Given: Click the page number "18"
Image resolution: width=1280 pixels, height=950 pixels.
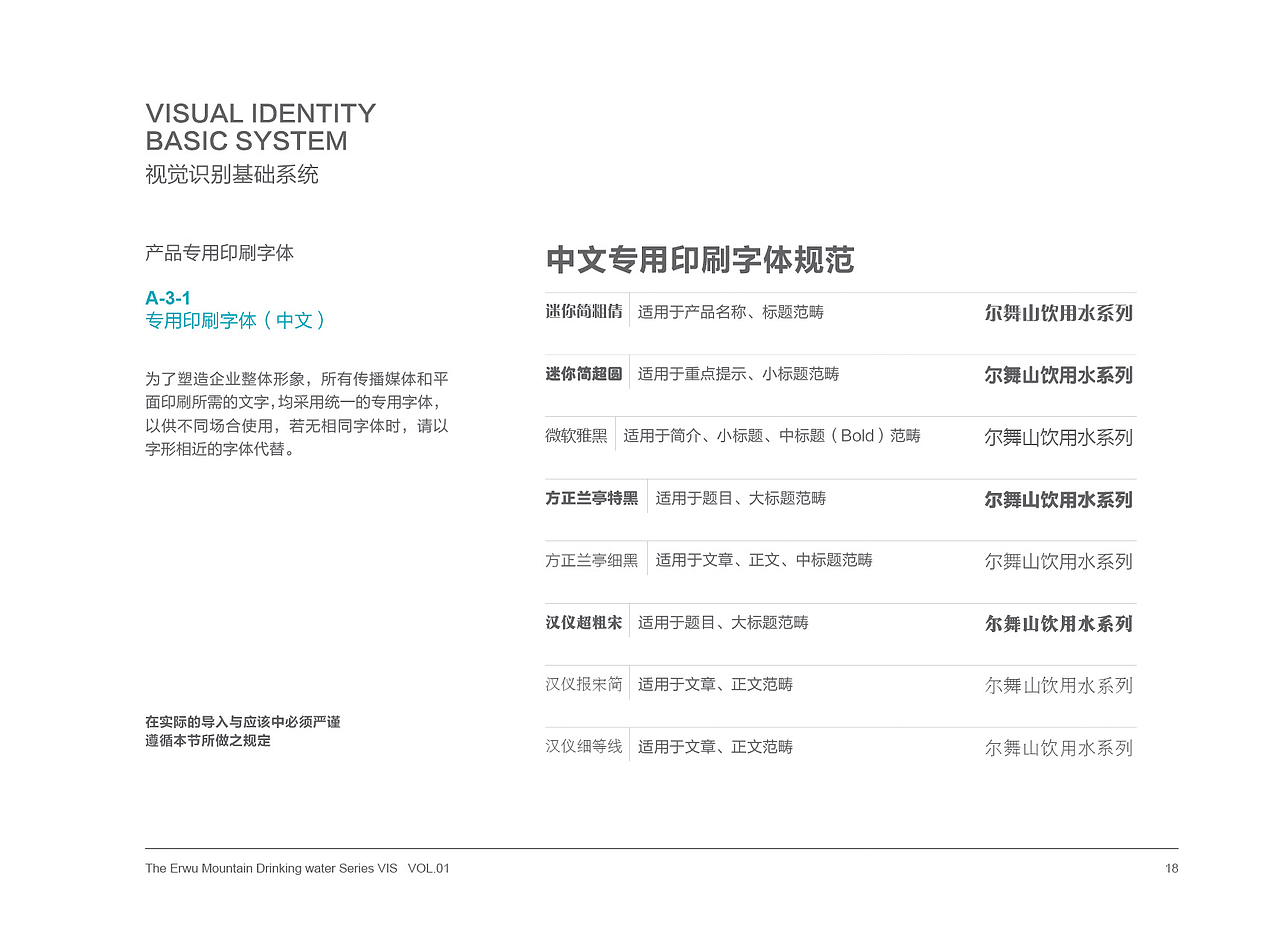Looking at the screenshot, I should (x=1172, y=868).
